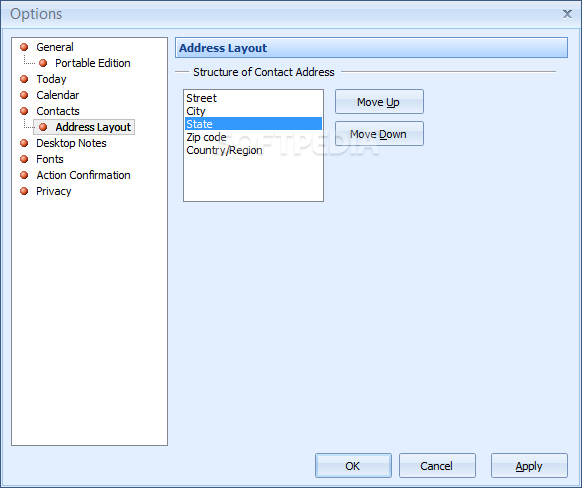Image resolution: width=582 pixels, height=488 pixels.
Task: Select the highlighted State entry
Action: point(253,124)
